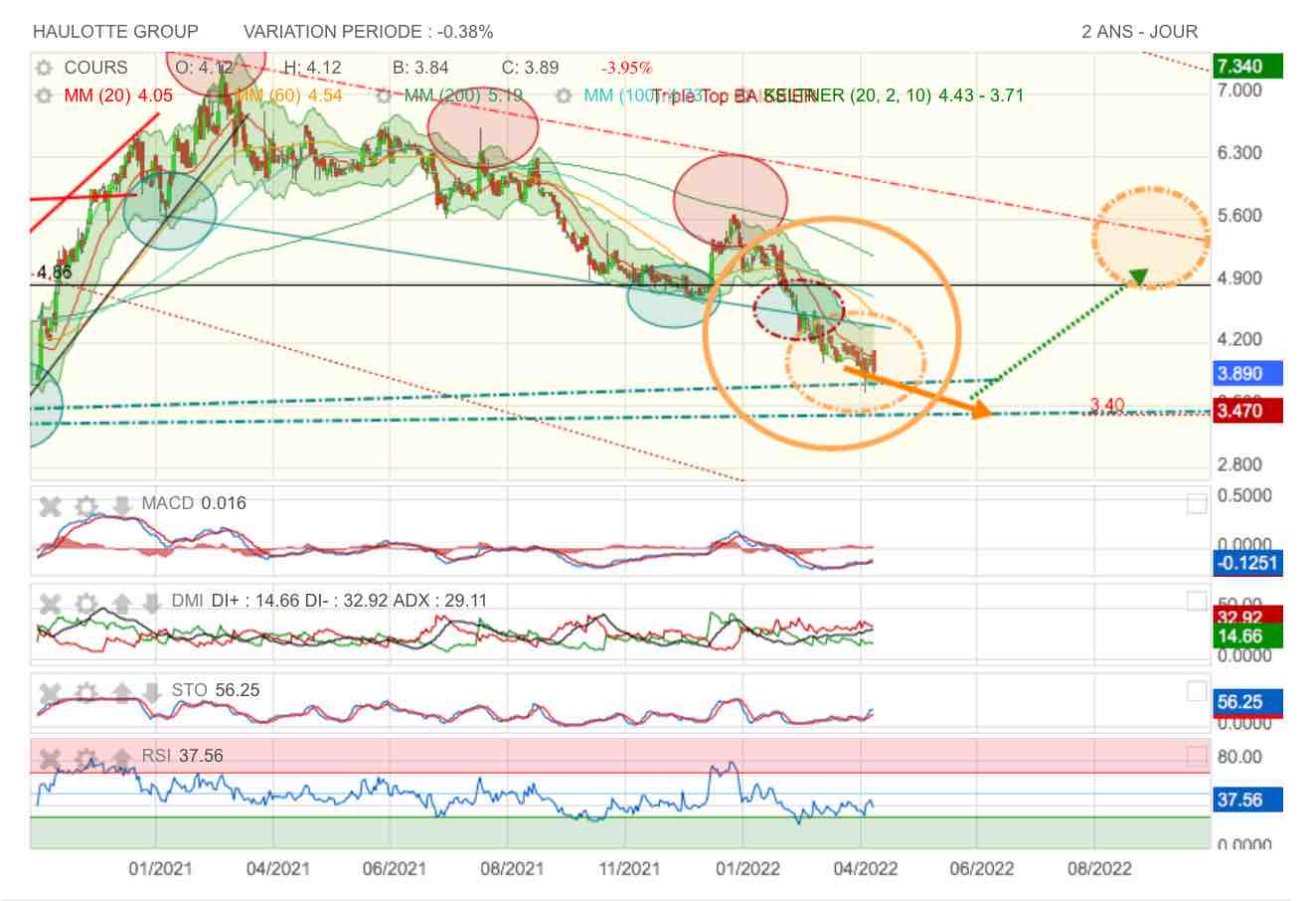Click the 7.340 green price tag
Image resolution: width=1316 pixels, height=901 pixels.
pyautogui.click(x=1247, y=67)
